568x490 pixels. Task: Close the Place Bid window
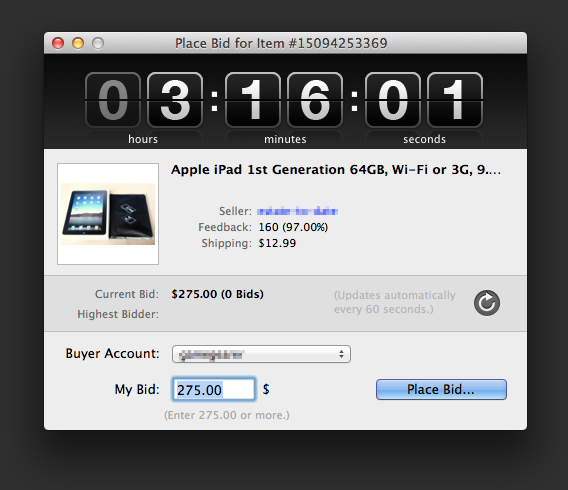58,43
